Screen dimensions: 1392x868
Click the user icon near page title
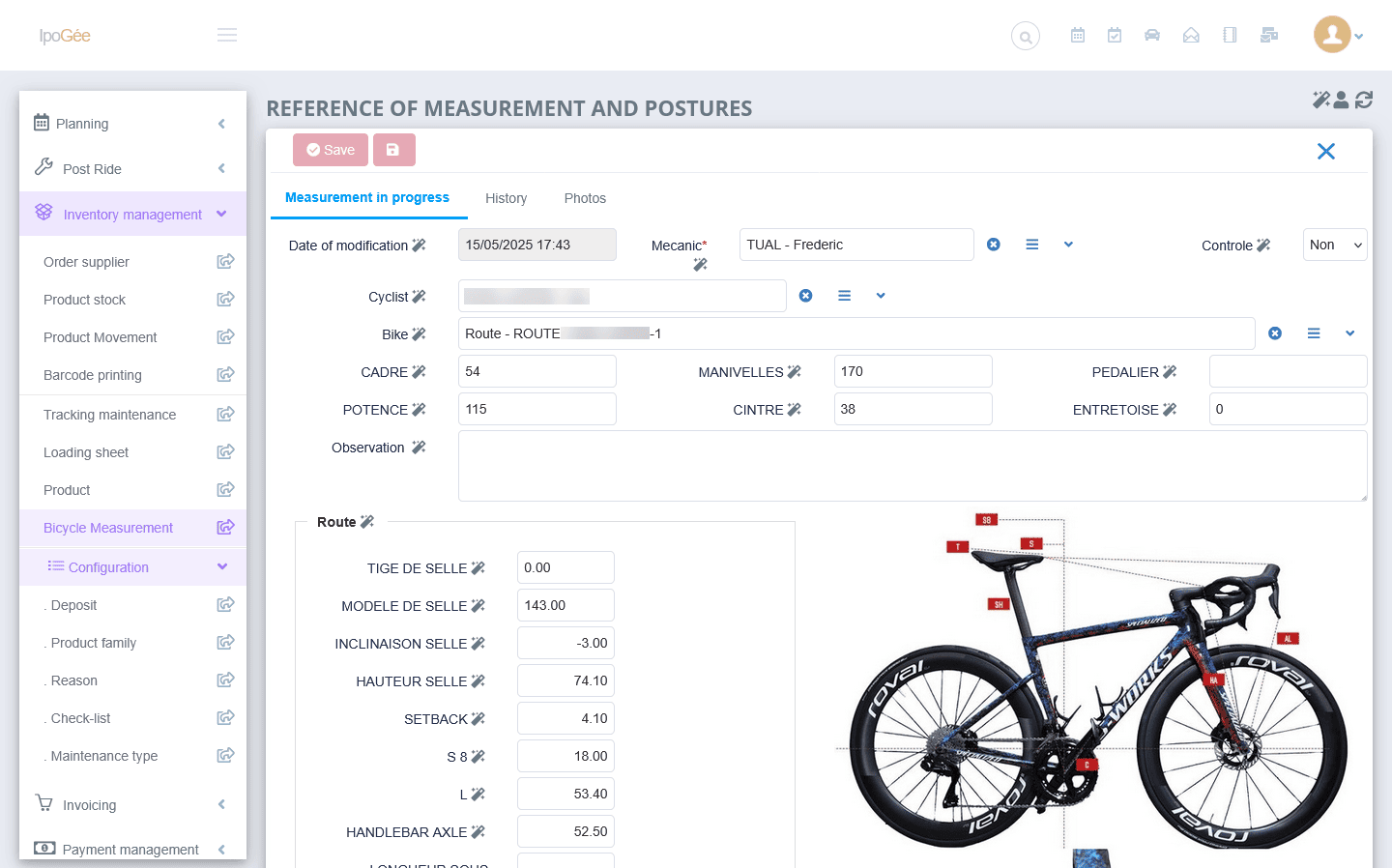pos(1342,100)
